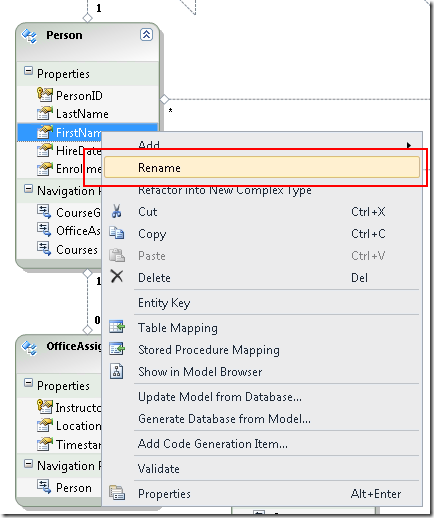Click the Table Mapping icon

[117, 327]
